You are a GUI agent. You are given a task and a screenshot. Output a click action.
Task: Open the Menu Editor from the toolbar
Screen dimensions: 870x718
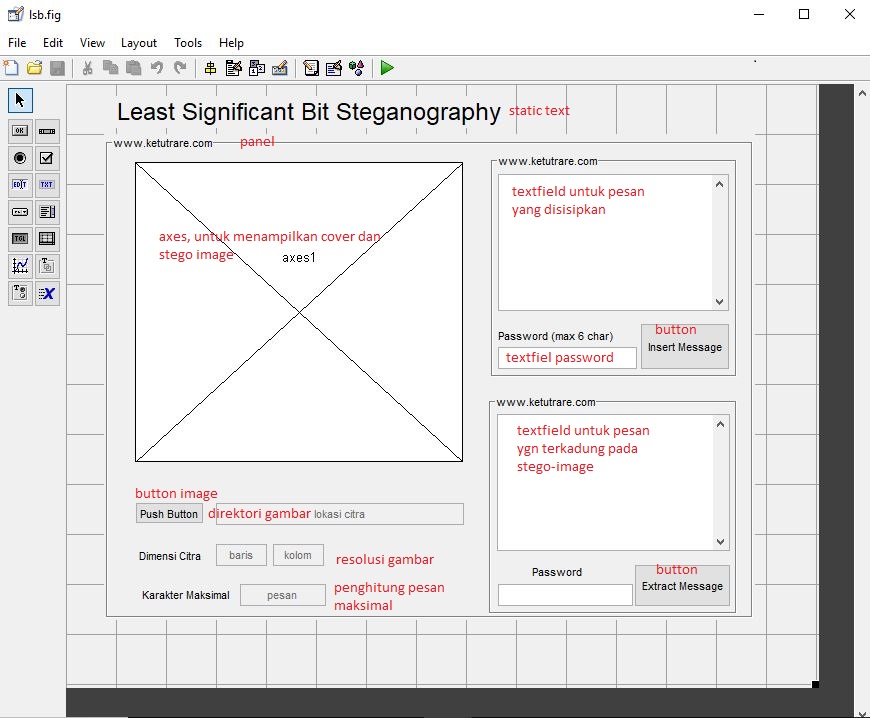coord(233,68)
